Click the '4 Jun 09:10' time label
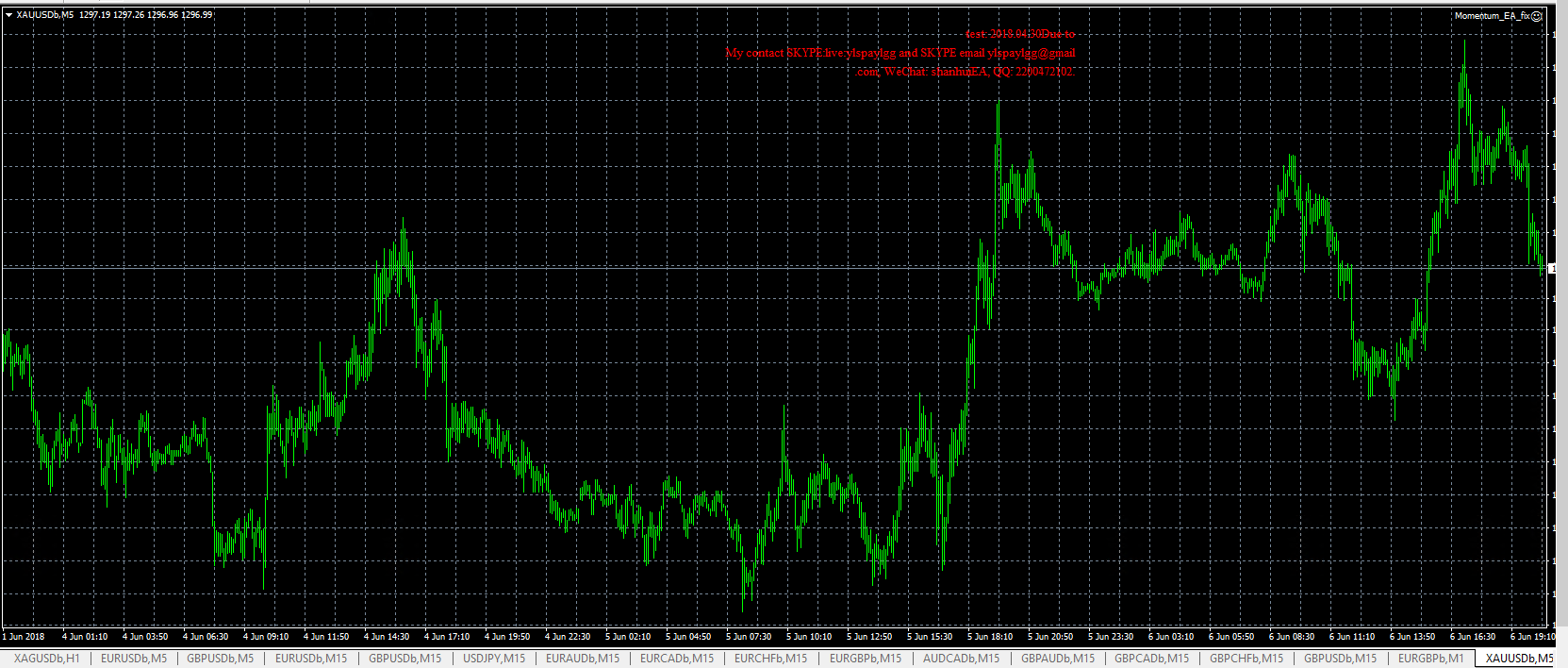The image size is (1568, 668). (266, 637)
